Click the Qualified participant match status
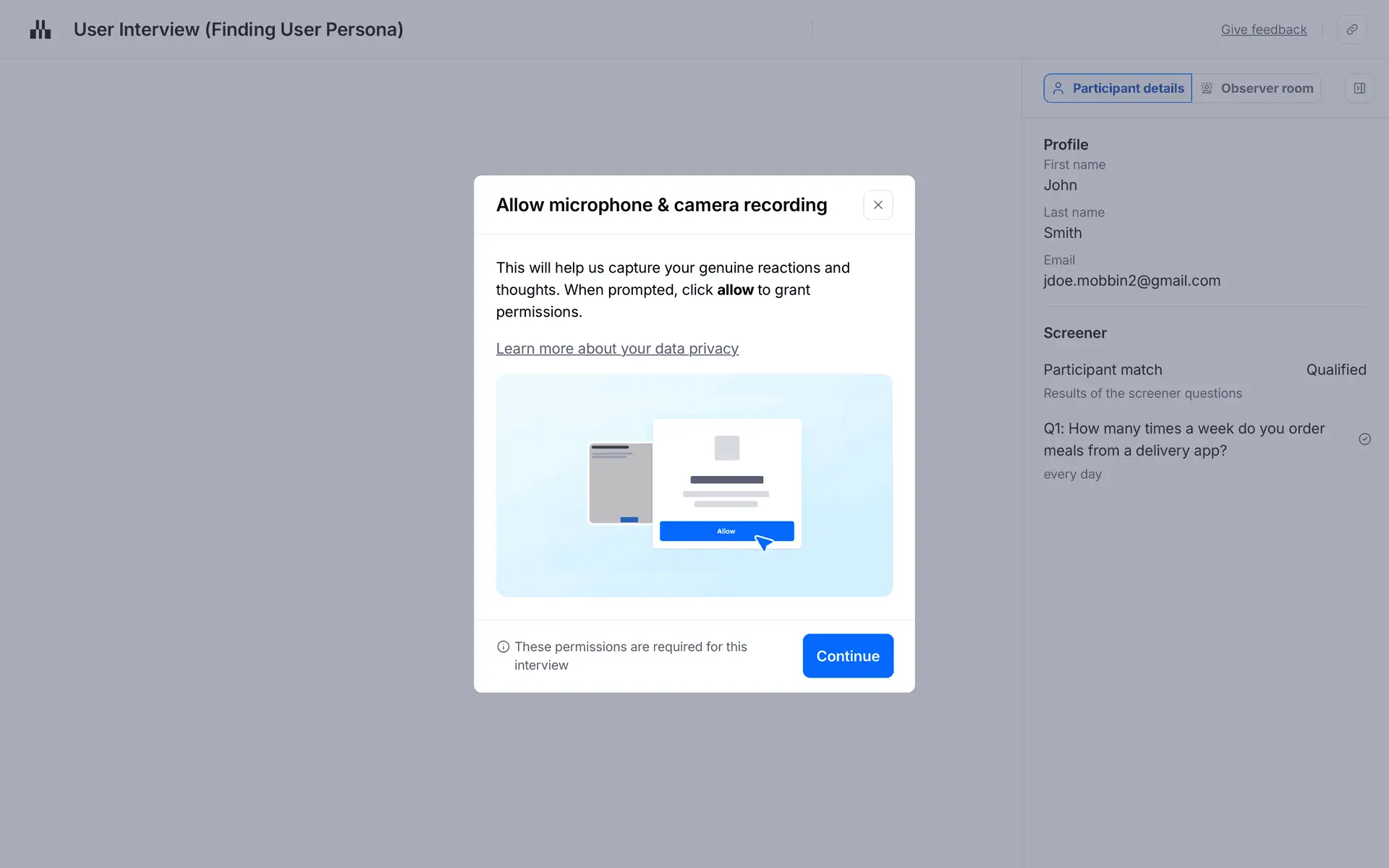Viewport: 1389px width, 868px height. coord(1335,370)
